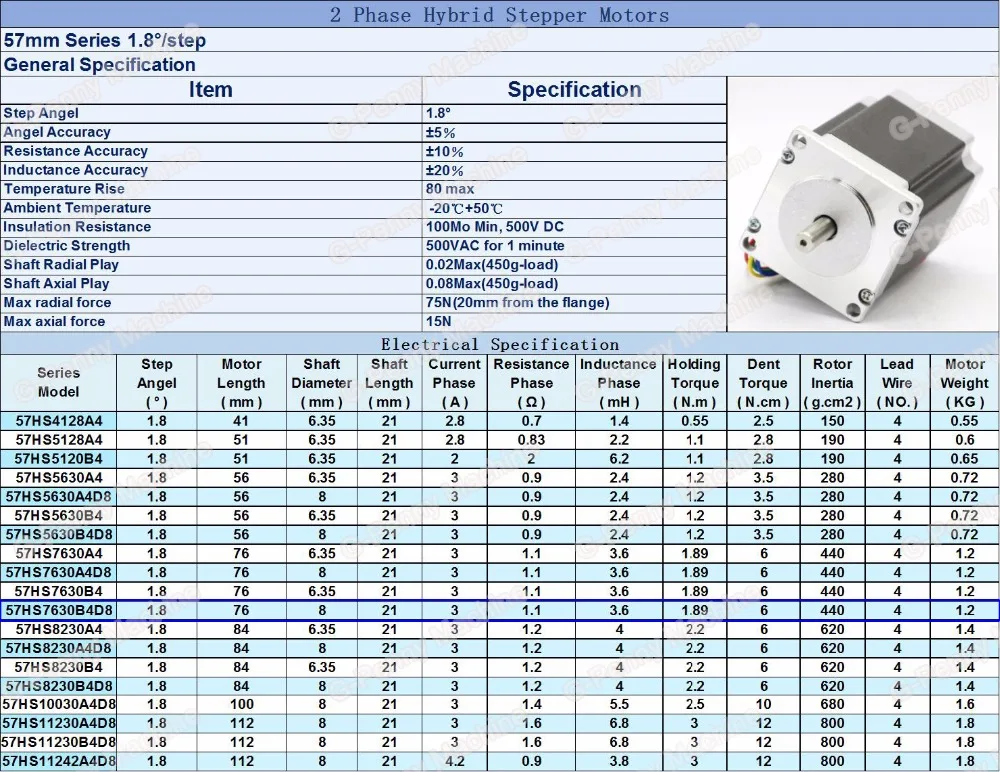Select model '57HS11230A4D8' cell
Image resolution: width=1000 pixels, height=772 pixels.
point(59,724)
